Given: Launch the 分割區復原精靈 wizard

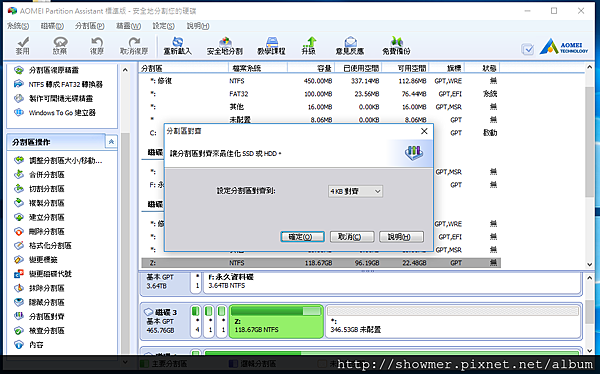Looking at the screenshot, I should [x=46, y=70].
